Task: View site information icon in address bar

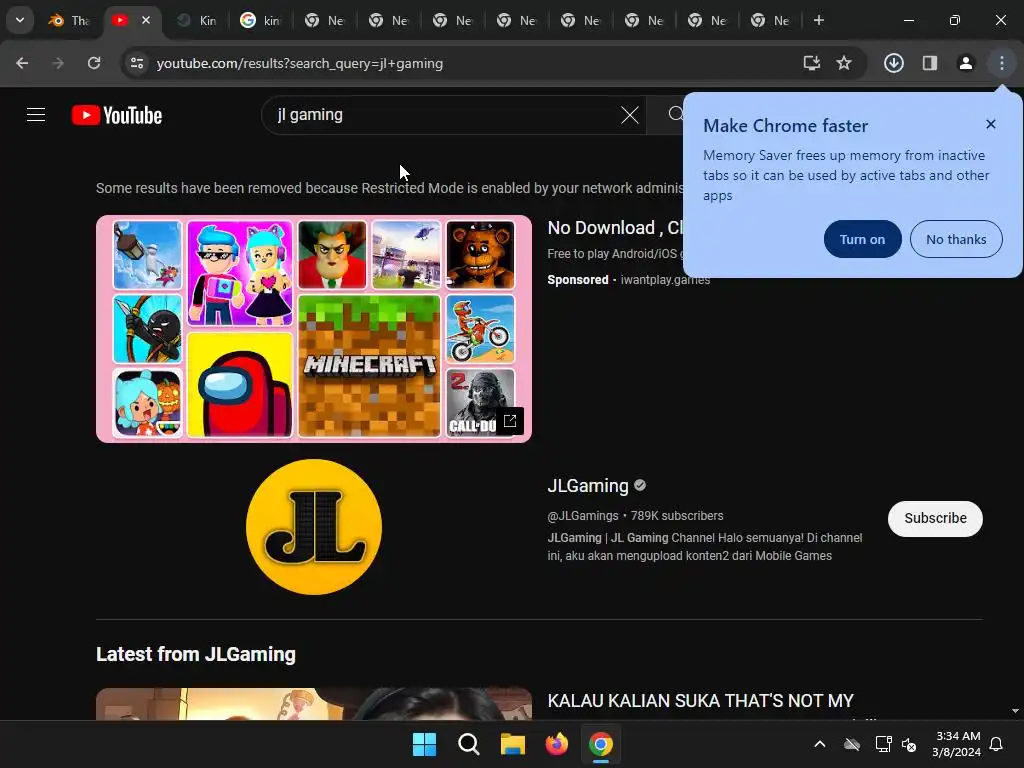Action: click(137, 63)
